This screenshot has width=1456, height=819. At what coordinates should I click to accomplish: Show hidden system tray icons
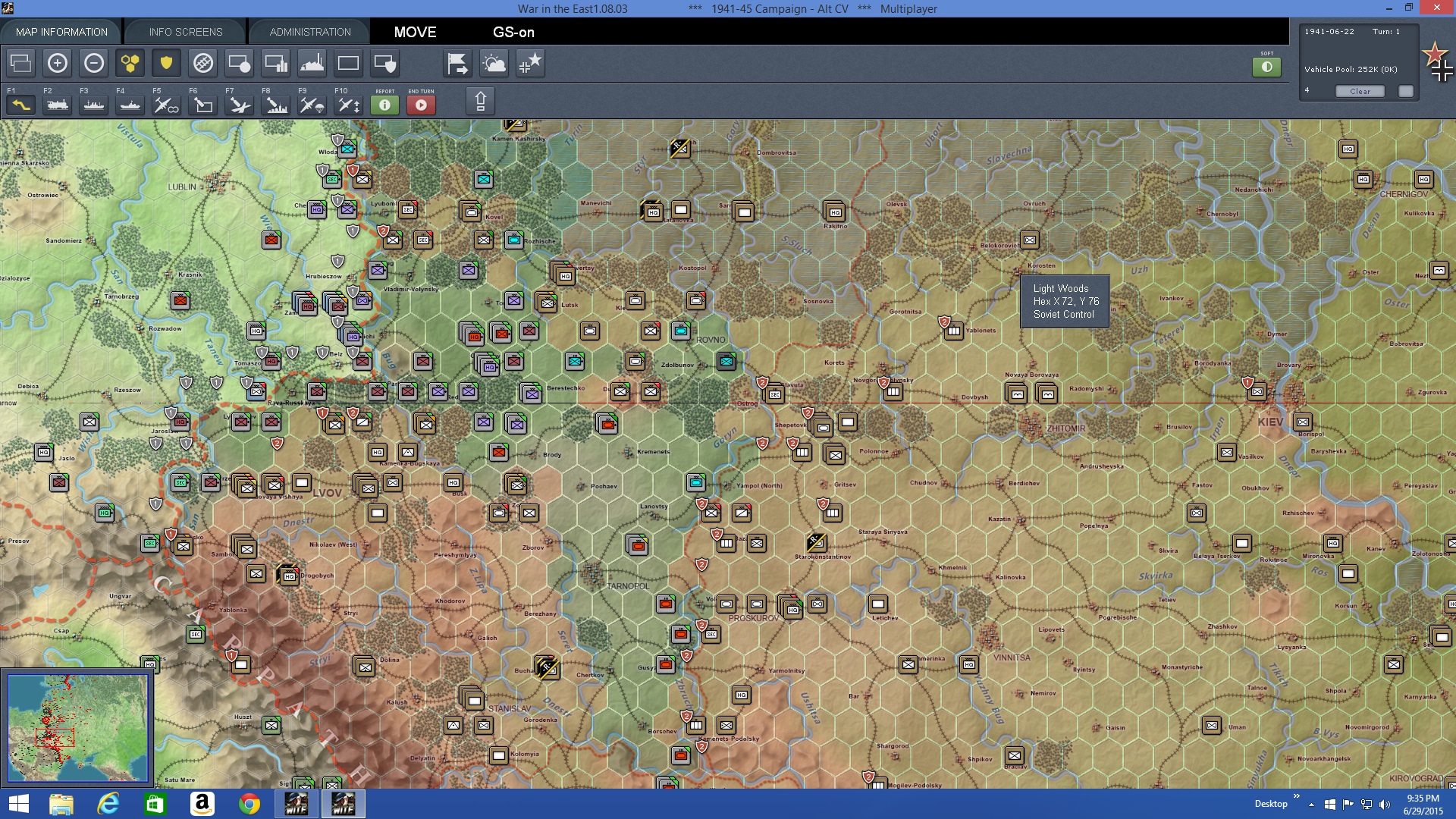pos(1311,805)
